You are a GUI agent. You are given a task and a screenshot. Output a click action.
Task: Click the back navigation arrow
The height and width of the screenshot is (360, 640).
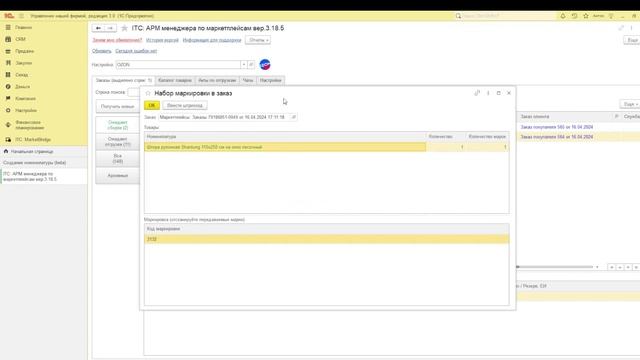[98, 28]
